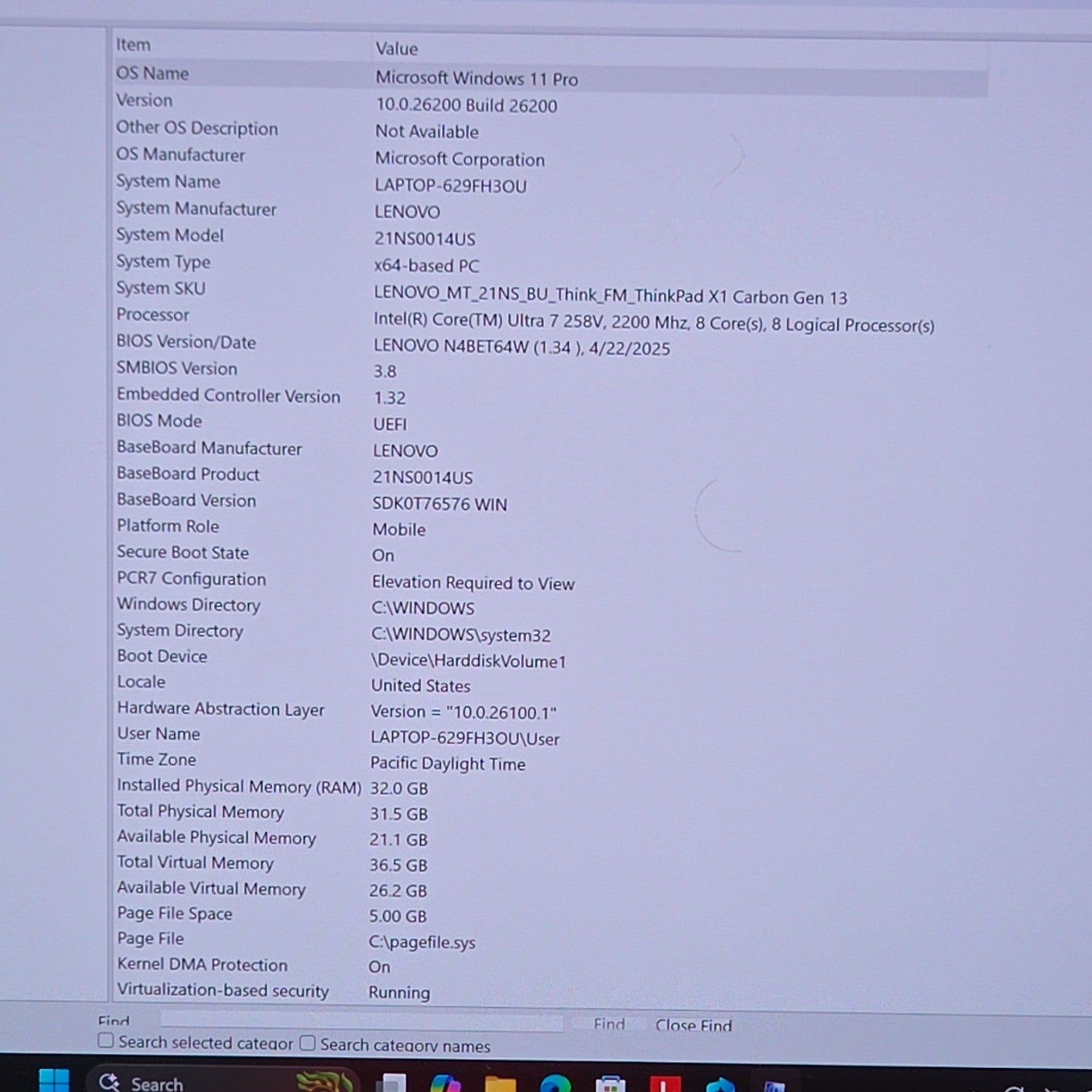Open the Windows Start menu icon

coord(54,1082)
